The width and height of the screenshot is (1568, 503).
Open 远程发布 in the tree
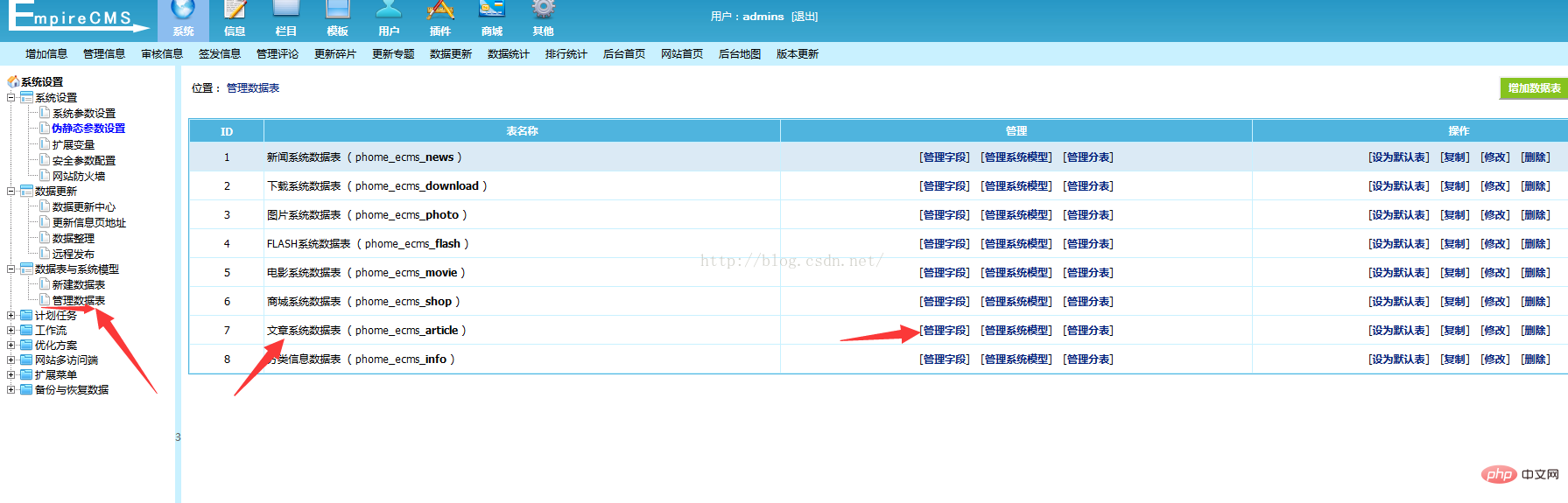tap(73, 254)
